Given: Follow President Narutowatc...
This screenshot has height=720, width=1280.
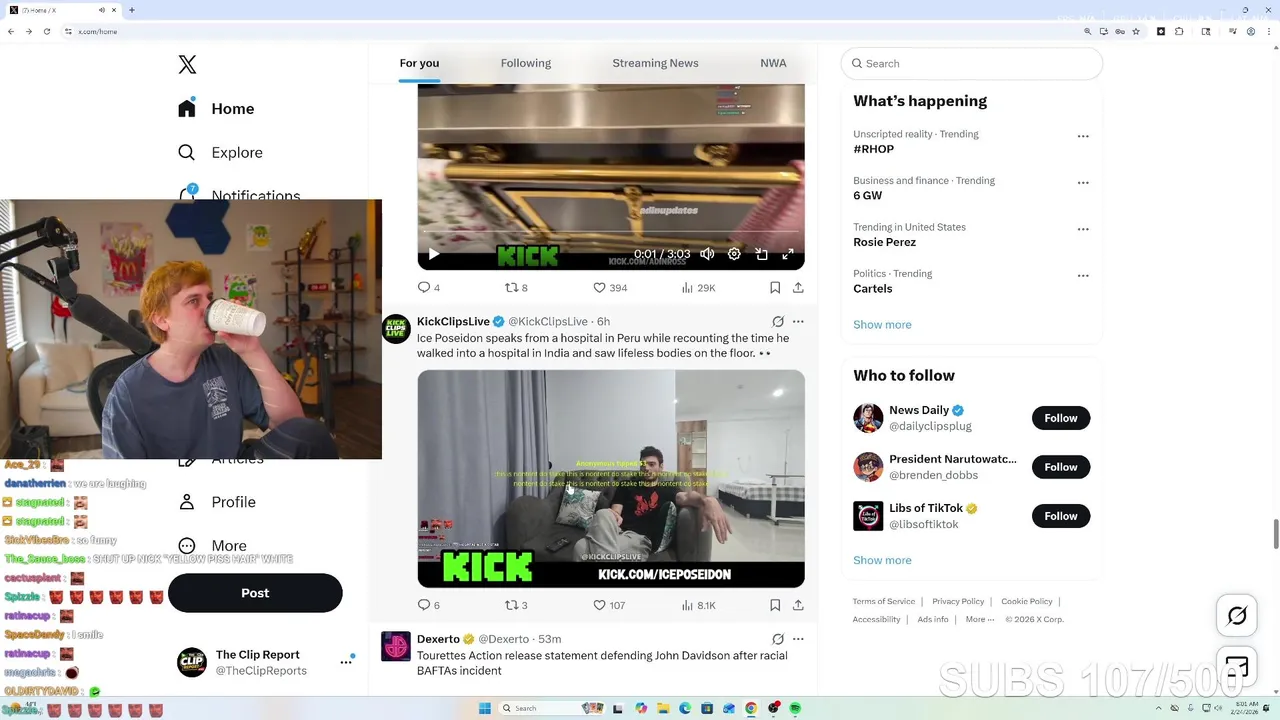Looking at the screenshot, I should 1061,467.
